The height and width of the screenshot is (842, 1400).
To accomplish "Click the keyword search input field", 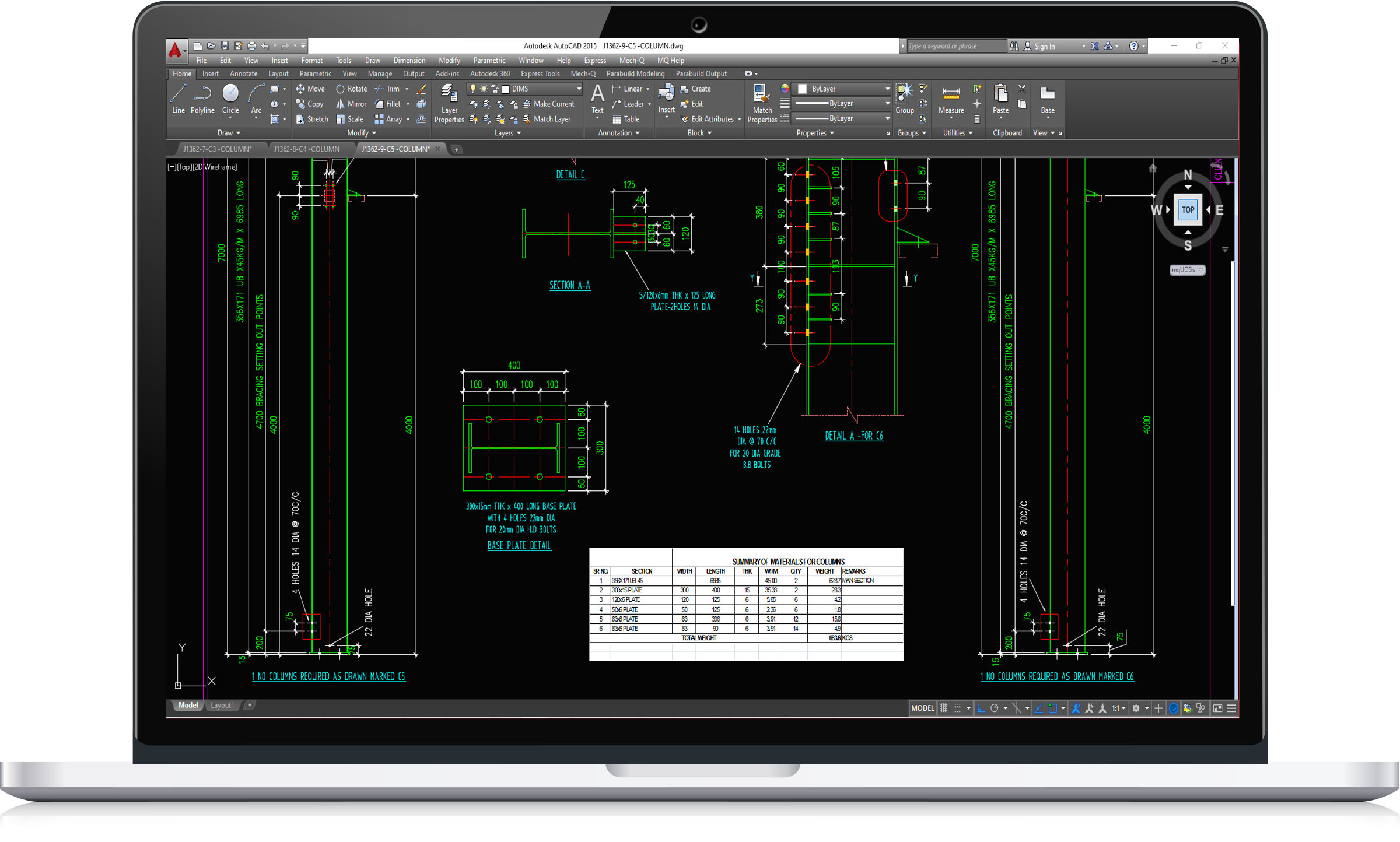I will tap(956, 47).
